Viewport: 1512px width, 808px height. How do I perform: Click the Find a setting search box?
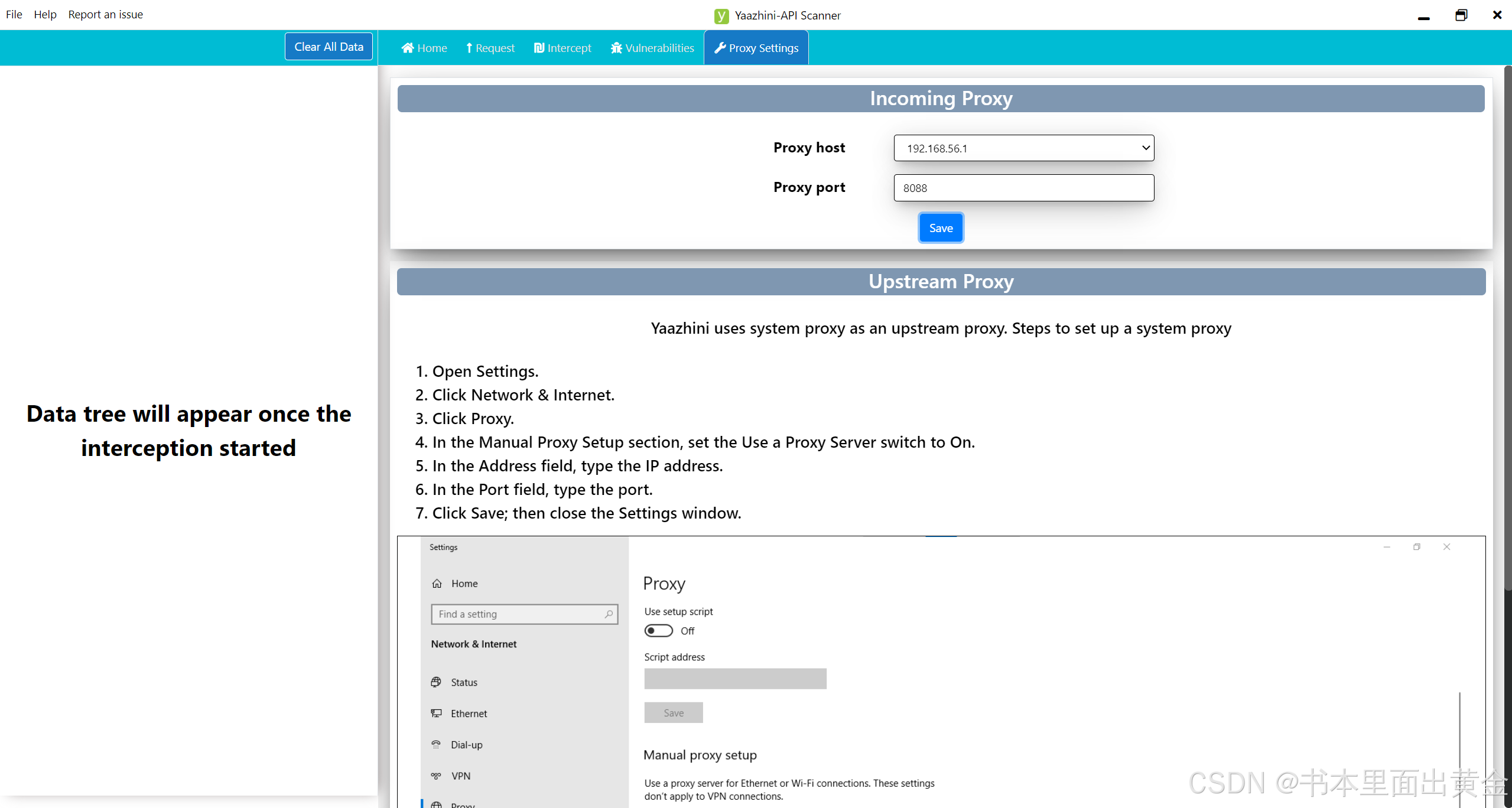click(523, 614)
